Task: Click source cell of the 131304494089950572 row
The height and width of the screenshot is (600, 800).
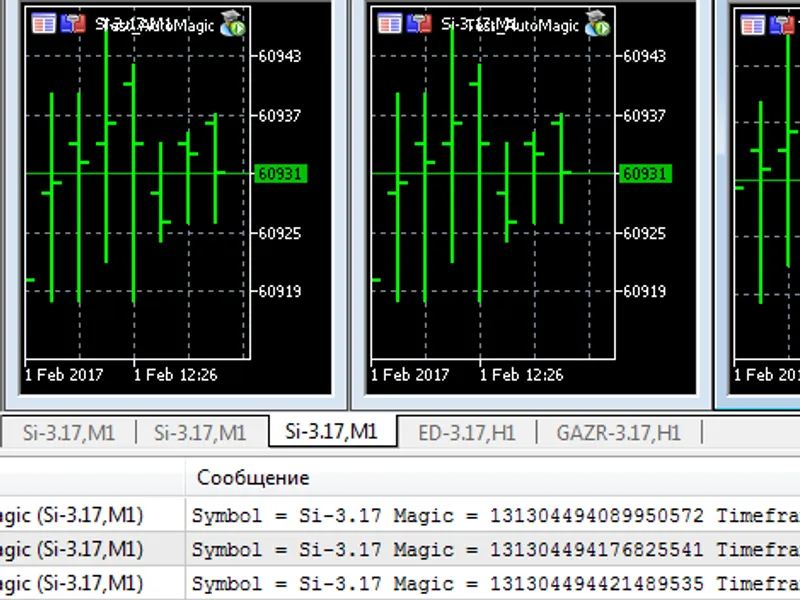Action: (x=92, y=515)
